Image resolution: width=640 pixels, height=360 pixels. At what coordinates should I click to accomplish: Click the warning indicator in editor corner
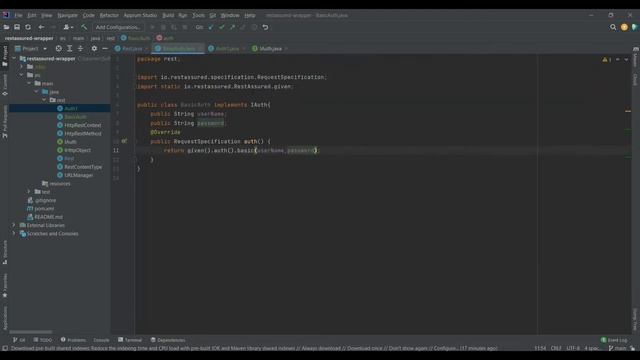pos(607,60)
